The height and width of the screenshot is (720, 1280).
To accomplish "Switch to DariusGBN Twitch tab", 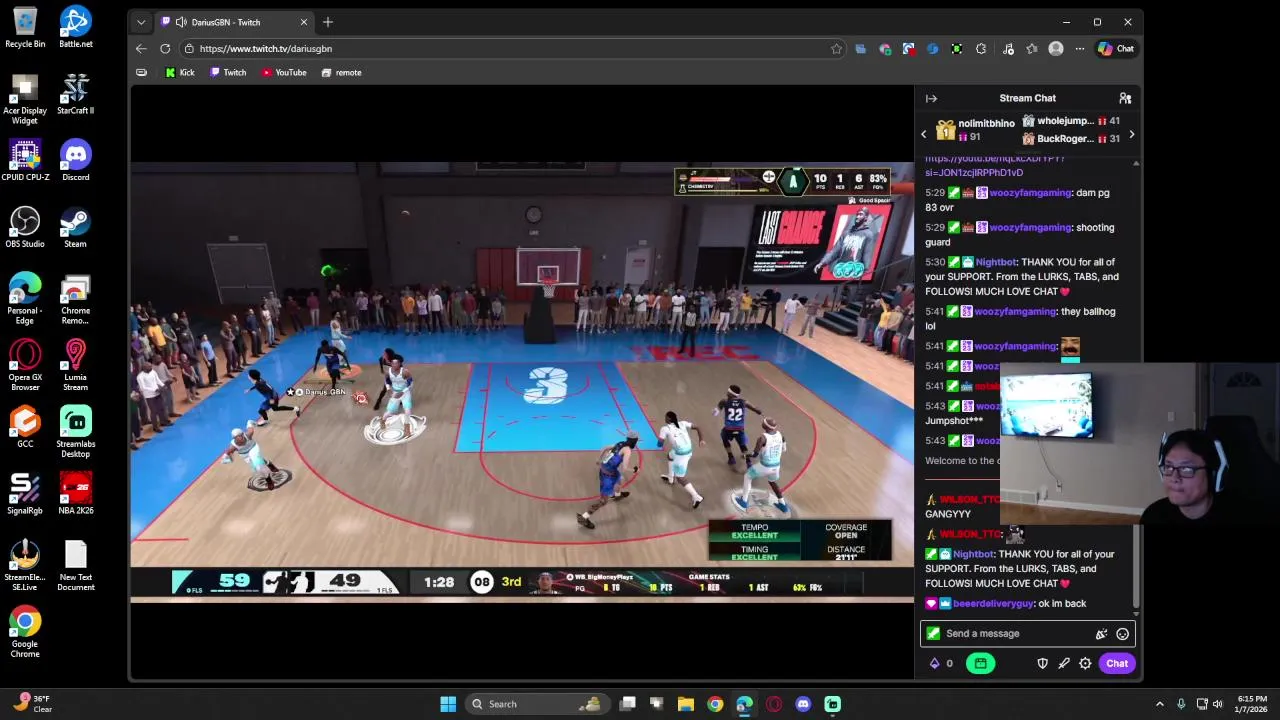I will (x=234, y=22).
